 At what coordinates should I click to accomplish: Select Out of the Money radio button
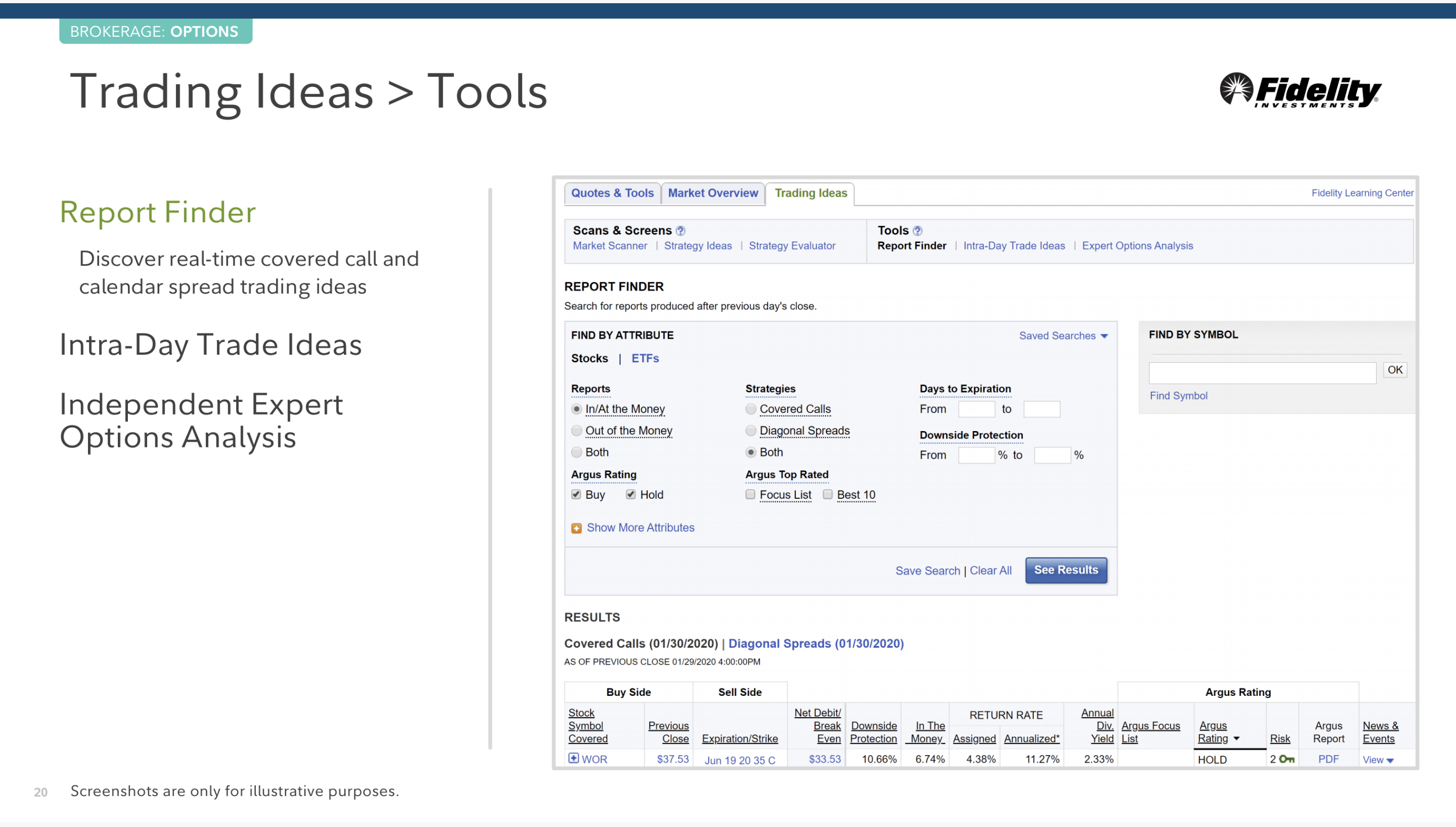pyautogui.click(x=577, y=431)
